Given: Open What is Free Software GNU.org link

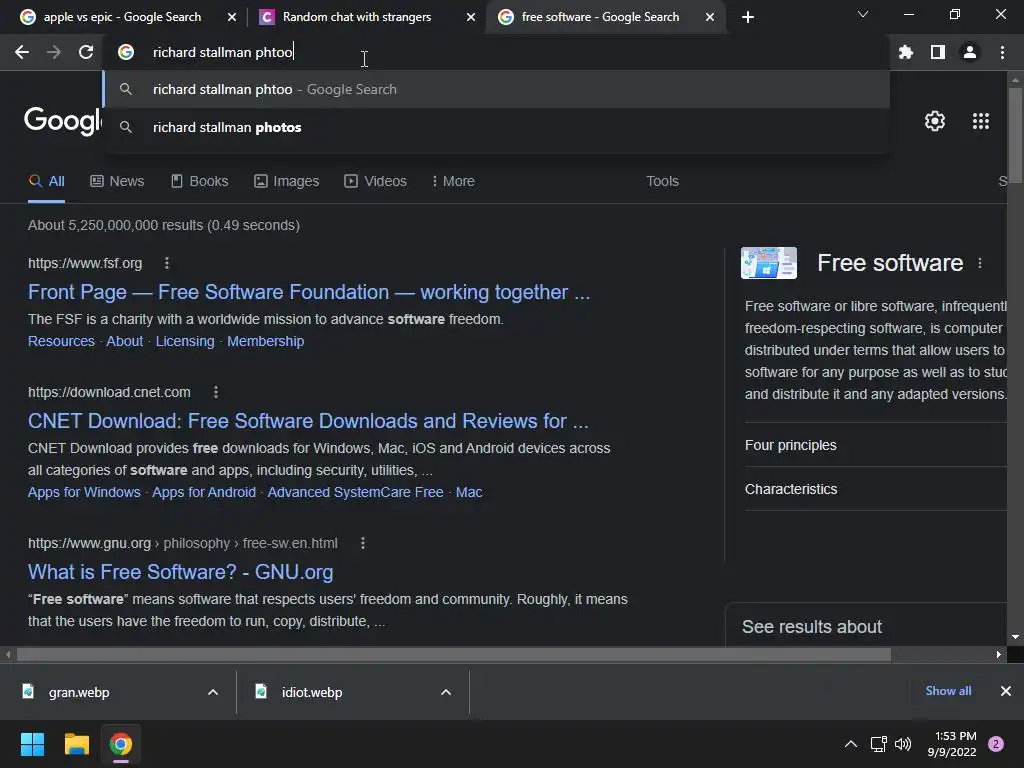Looking at the screenshot, I should tap(180, 572).
